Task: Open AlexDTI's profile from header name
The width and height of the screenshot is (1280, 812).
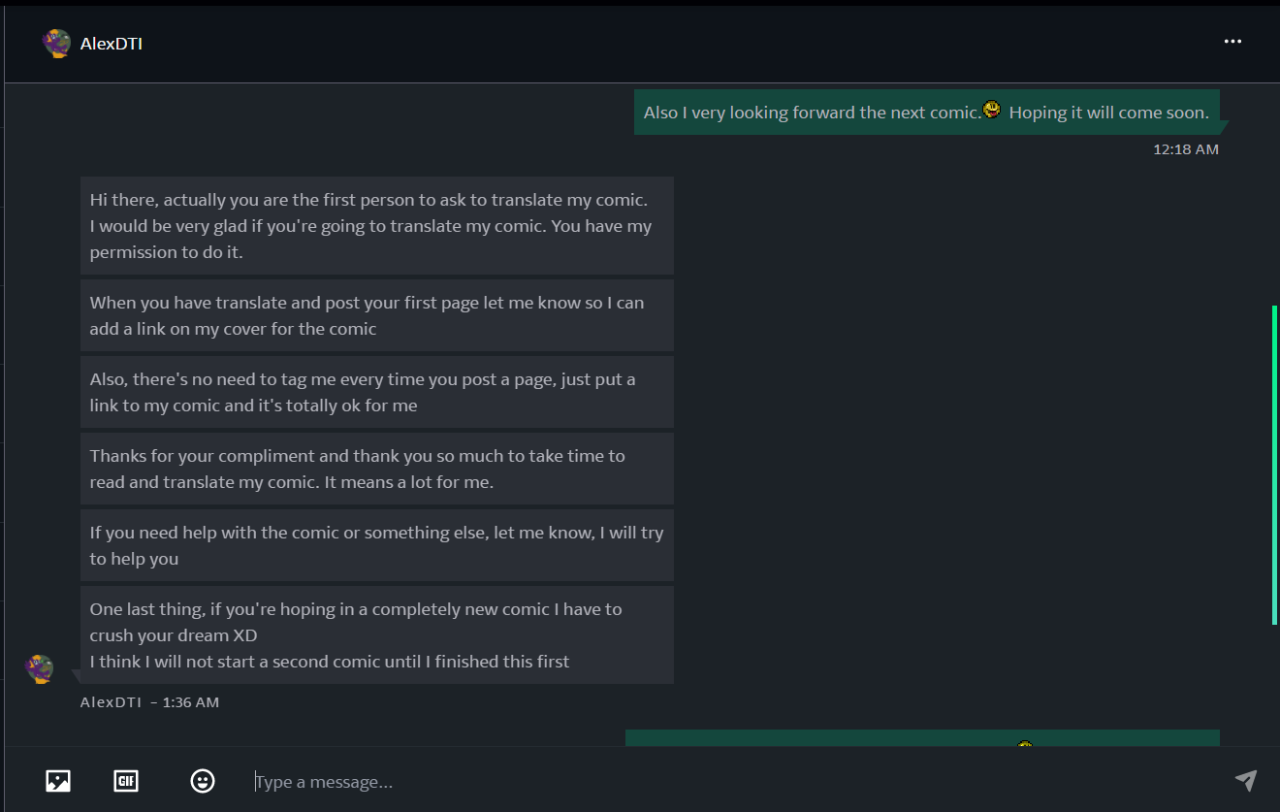Action: [111, 44]
